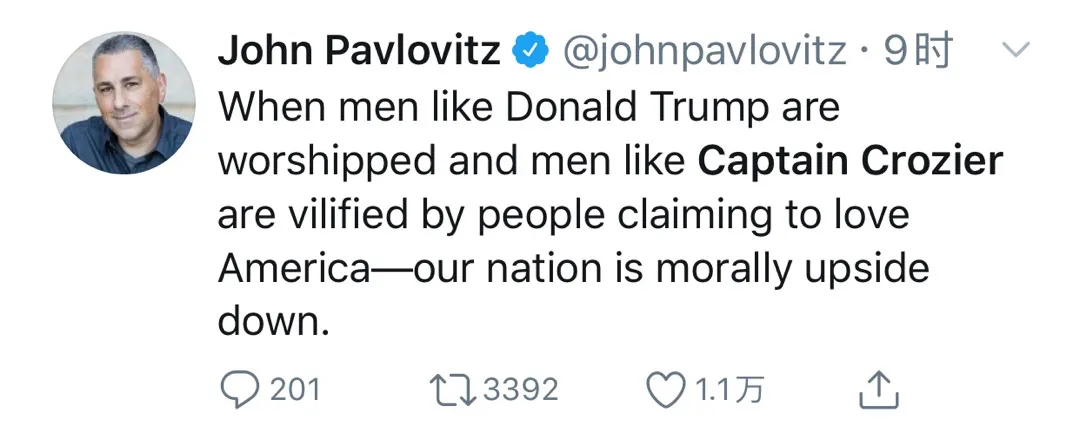Click the 3392 retweet count
Image resolution: width=1080 pixels, height=433 pixels.
(520, 389)
